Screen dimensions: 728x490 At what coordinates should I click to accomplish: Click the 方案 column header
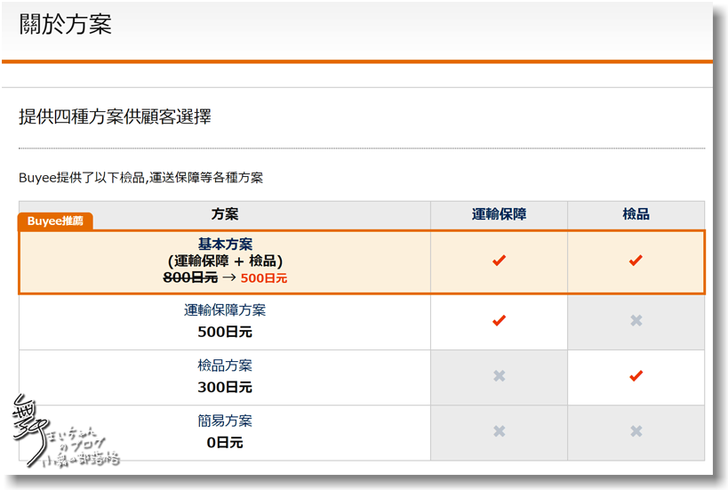point(225,214)
